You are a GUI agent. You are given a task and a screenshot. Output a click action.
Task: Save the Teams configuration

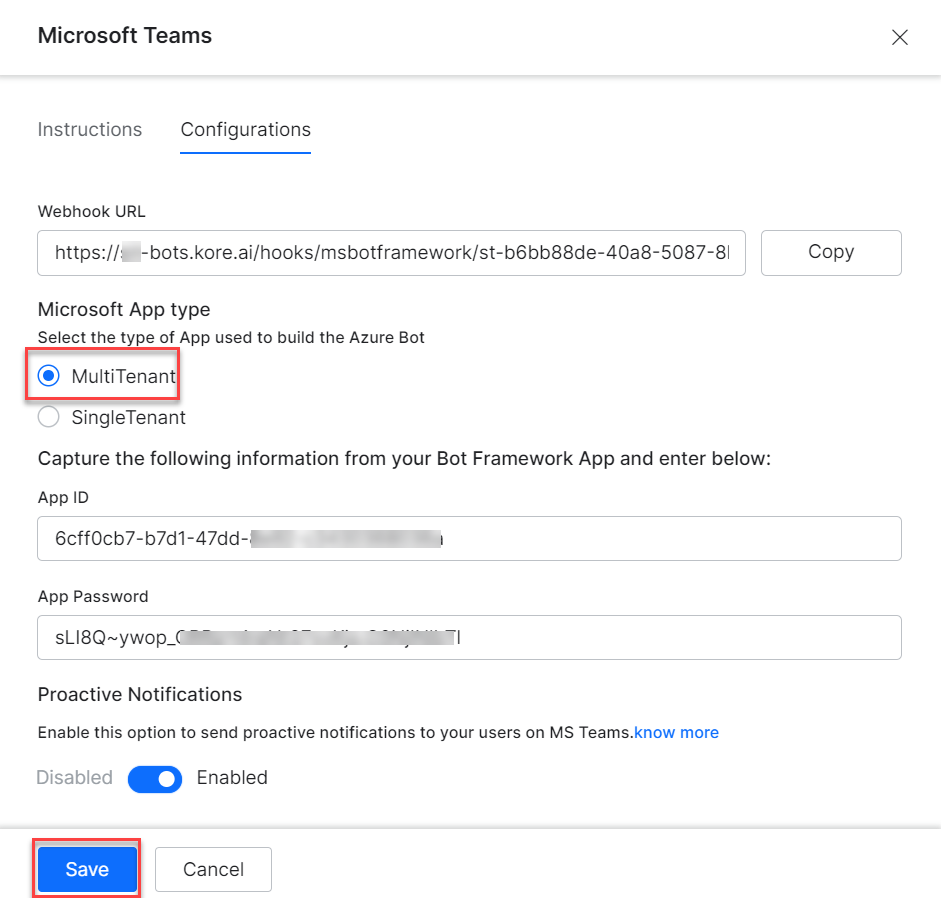tap(87, 869)
